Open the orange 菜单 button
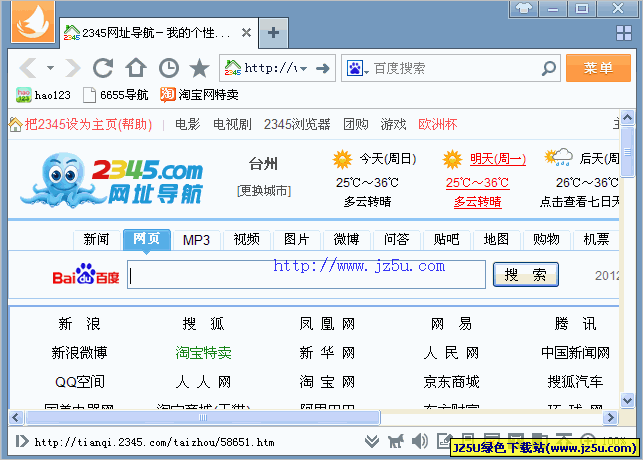 598,68
